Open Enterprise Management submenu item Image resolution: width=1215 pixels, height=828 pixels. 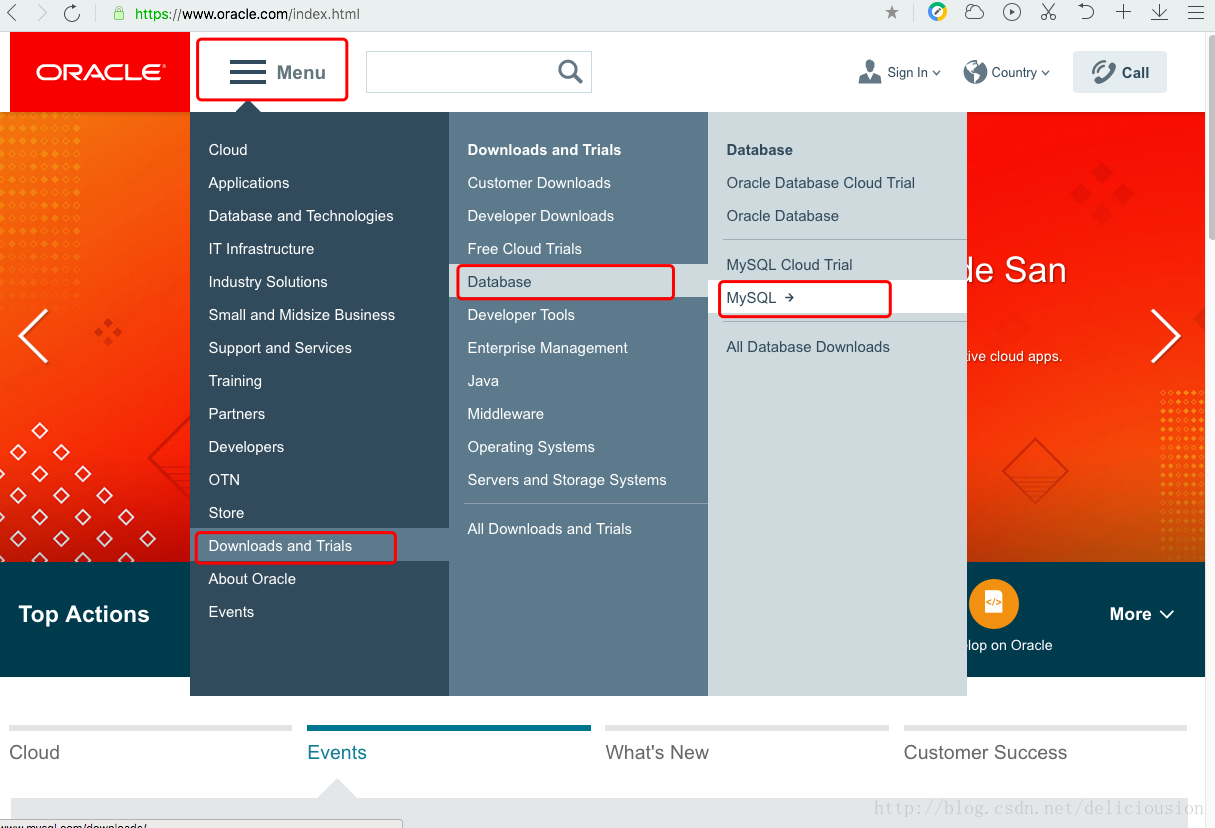click(548, 348)
